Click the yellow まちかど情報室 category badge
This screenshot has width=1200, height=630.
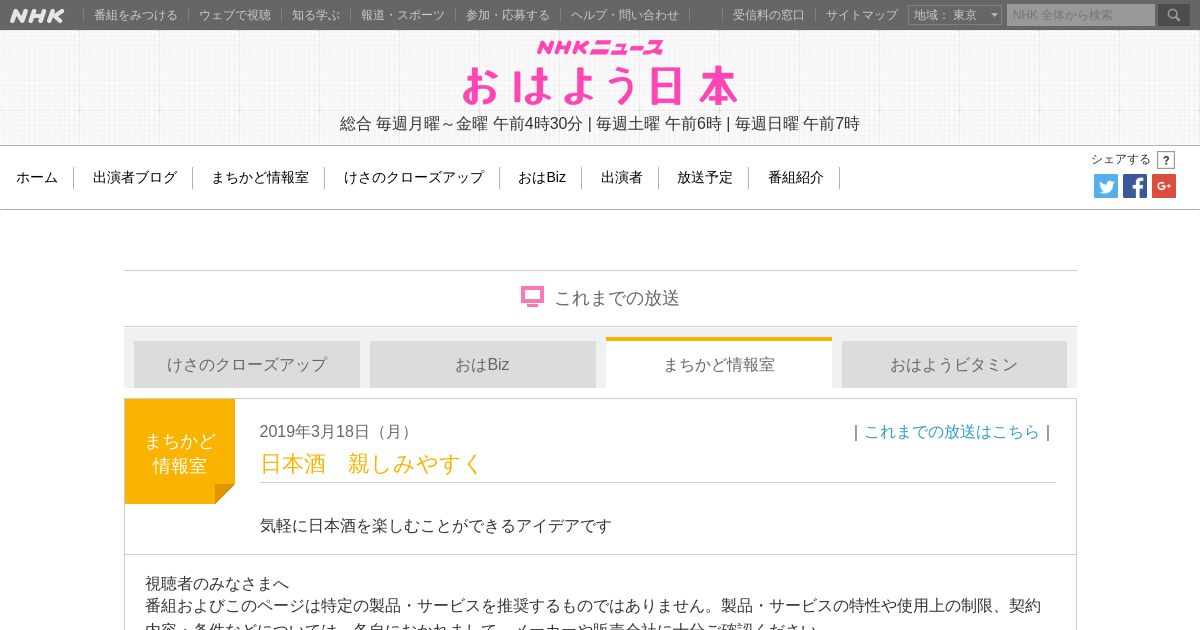tap(180, 452)
